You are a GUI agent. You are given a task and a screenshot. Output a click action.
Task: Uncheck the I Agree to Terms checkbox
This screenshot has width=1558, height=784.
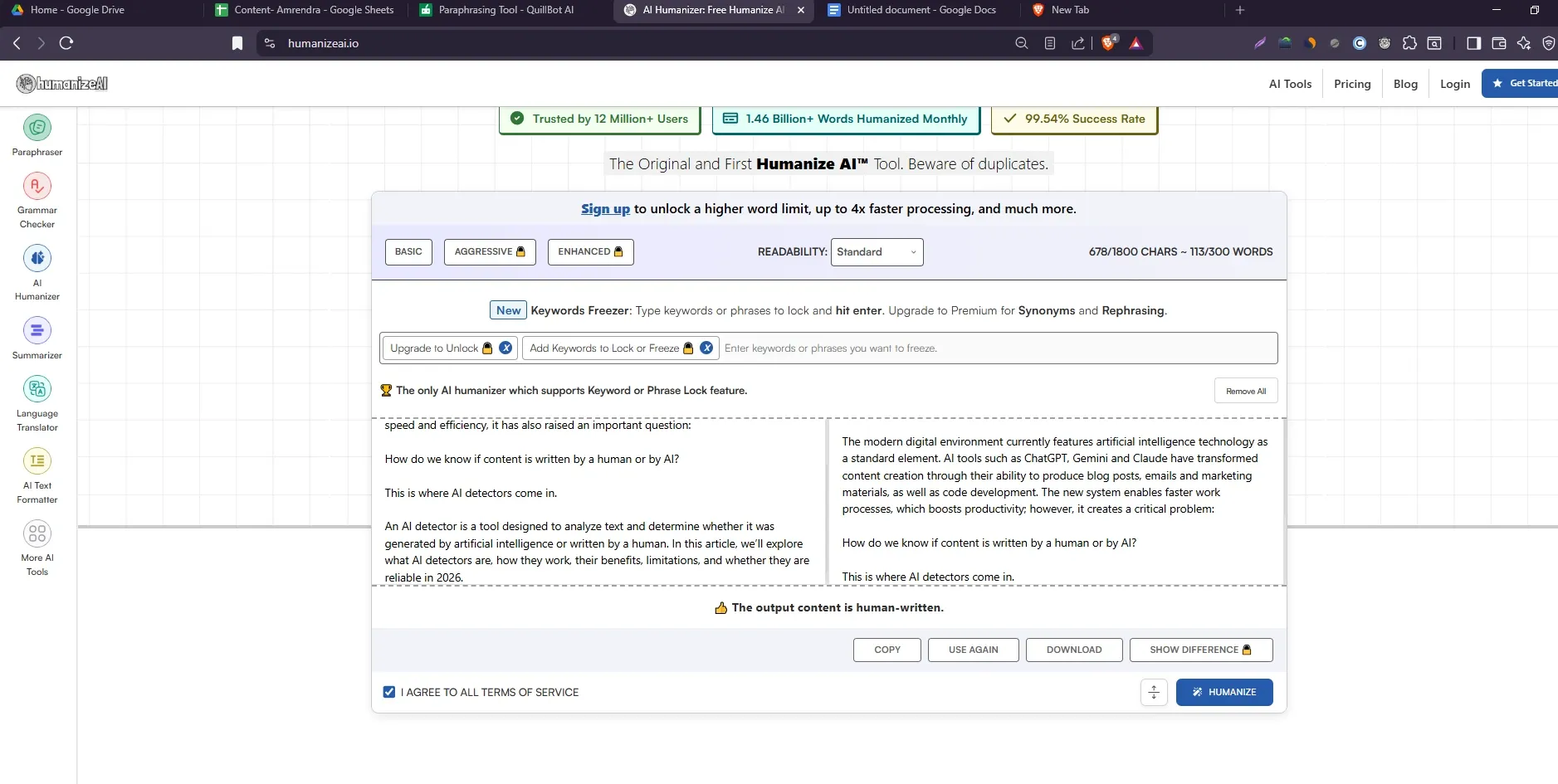tap(389, 692)
